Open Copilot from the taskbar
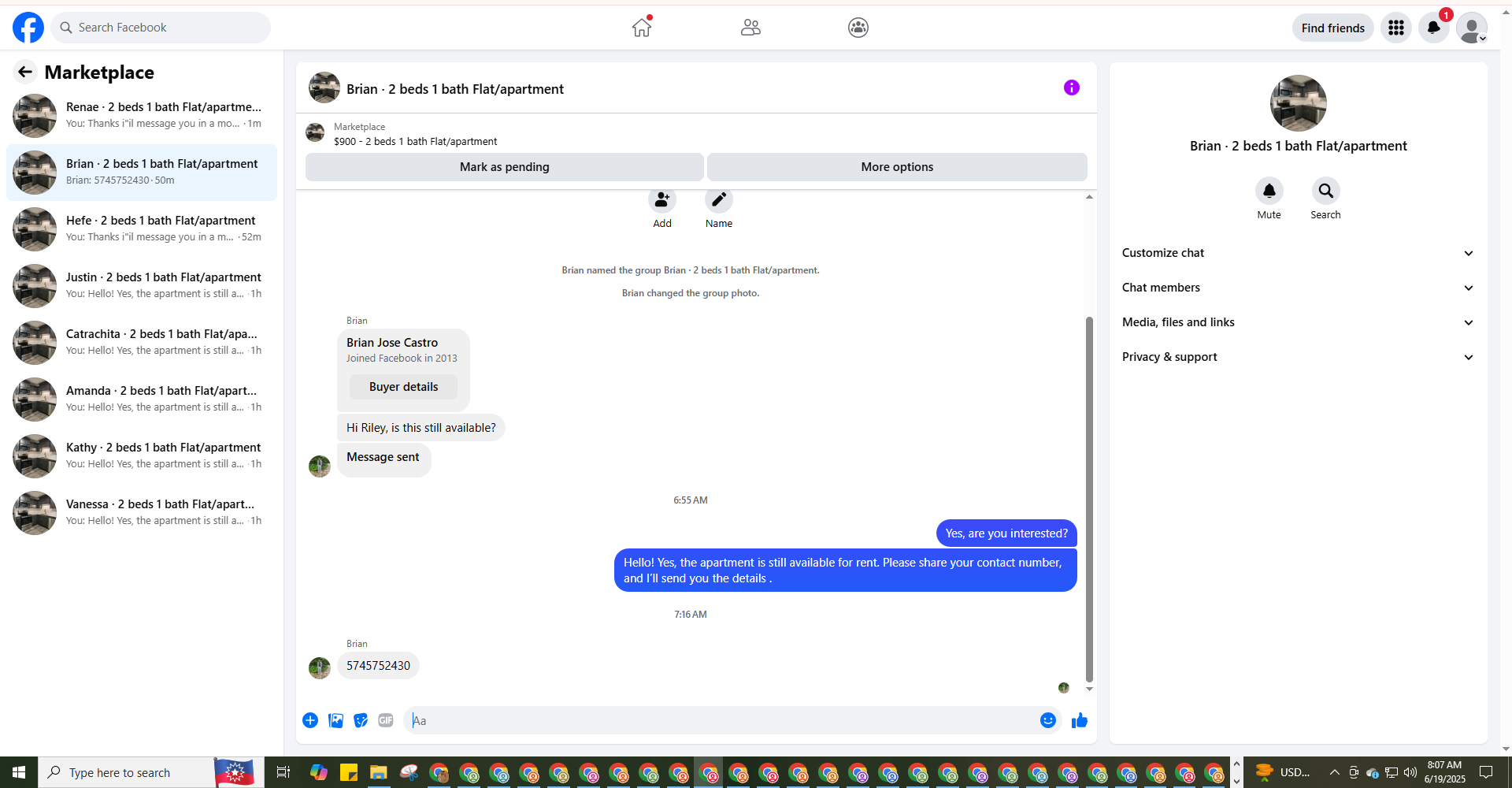The width and height of the screenshot is (1512, 788). (x=319, y=772)
